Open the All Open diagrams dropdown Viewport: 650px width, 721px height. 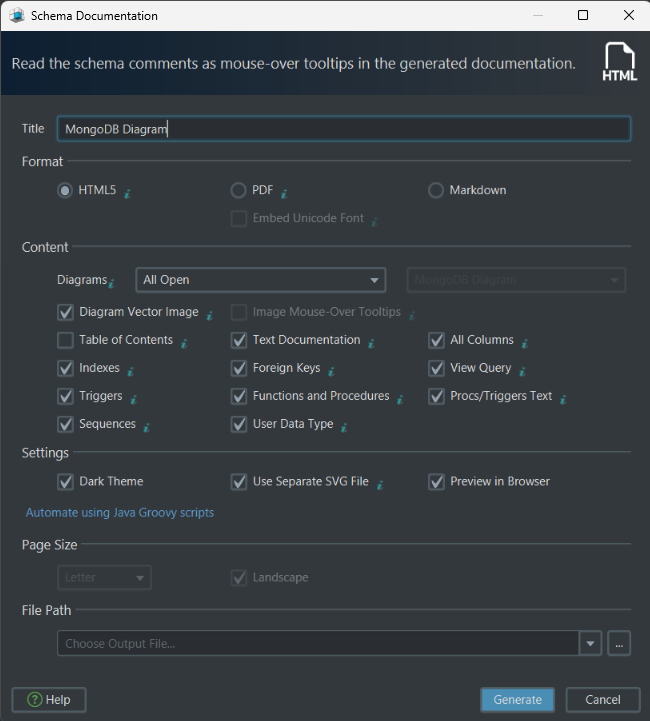(x=261, y=280)
